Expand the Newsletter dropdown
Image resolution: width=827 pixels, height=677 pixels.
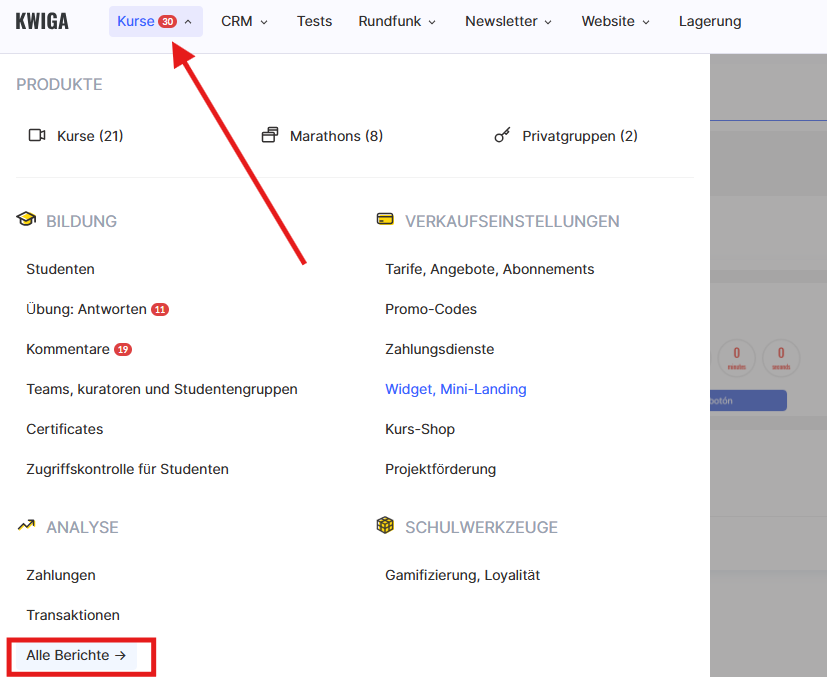[x=509, y=21]
